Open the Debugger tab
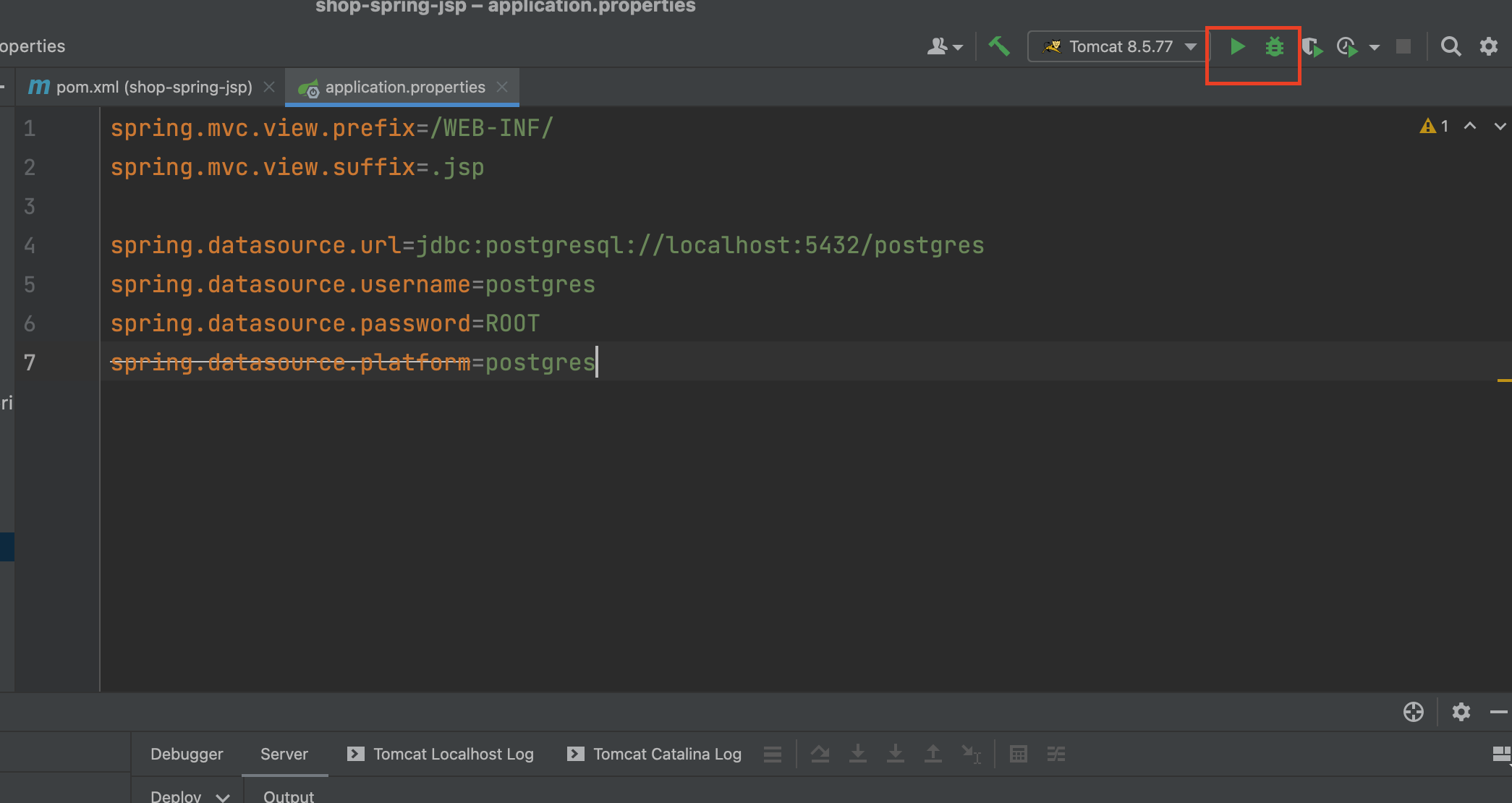Screen dimensions: 1512x803 point(187,754)
